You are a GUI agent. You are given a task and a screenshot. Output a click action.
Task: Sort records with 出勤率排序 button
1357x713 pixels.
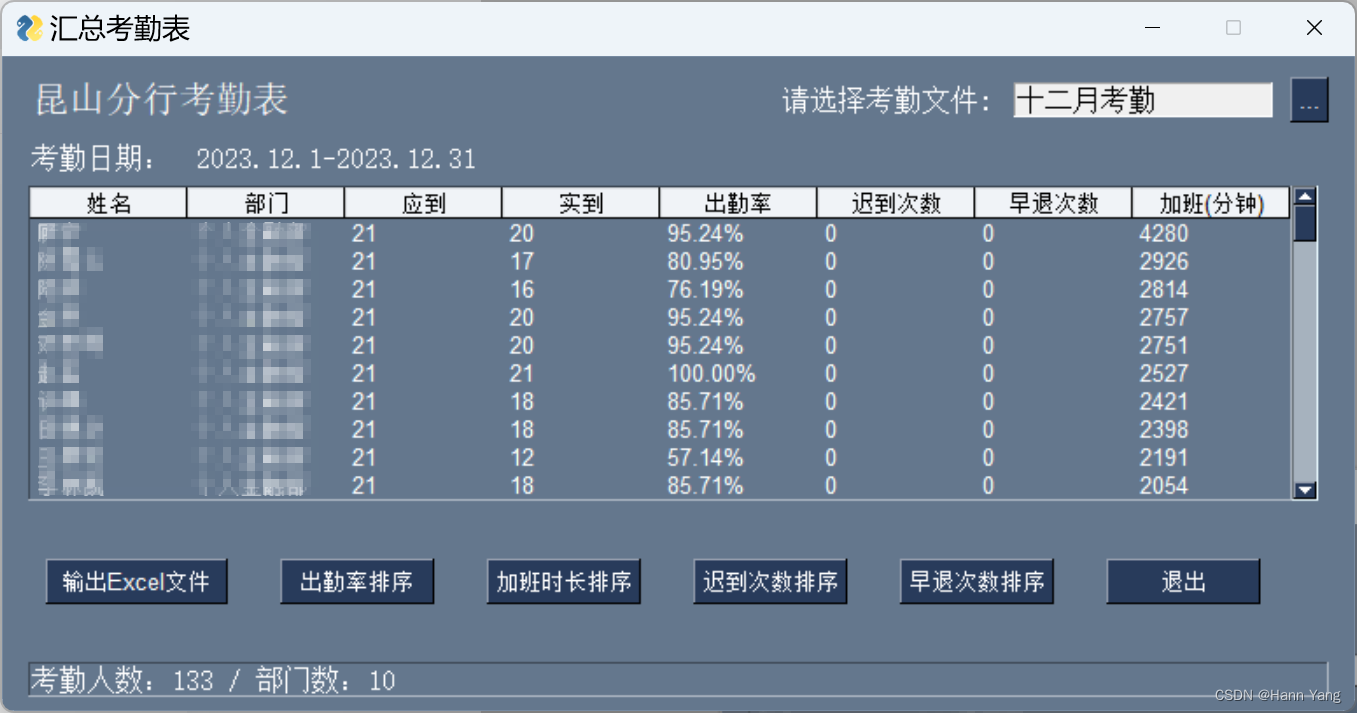pos(357,581)
